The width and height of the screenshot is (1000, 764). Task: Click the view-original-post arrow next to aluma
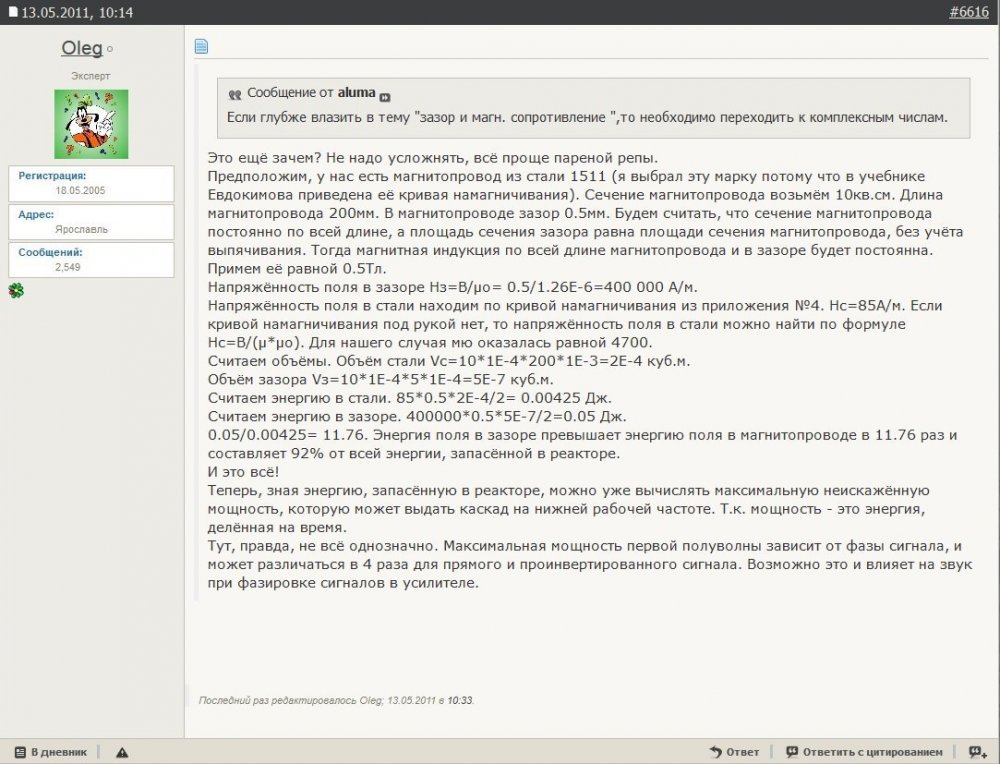pyautogui.click(x=385, y=97)
